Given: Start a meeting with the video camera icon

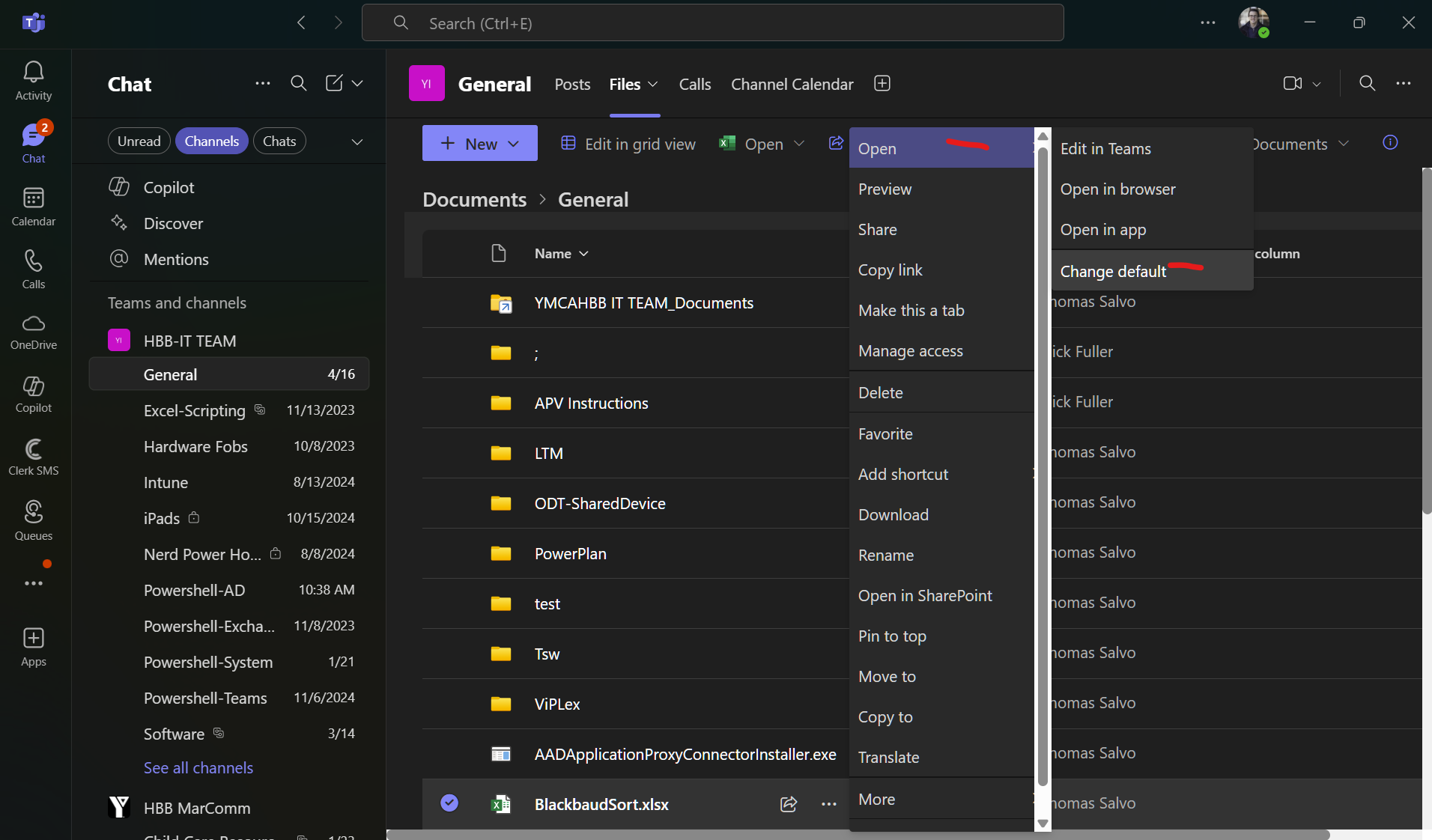Looking at the screenshot, I should [1293, 83].
